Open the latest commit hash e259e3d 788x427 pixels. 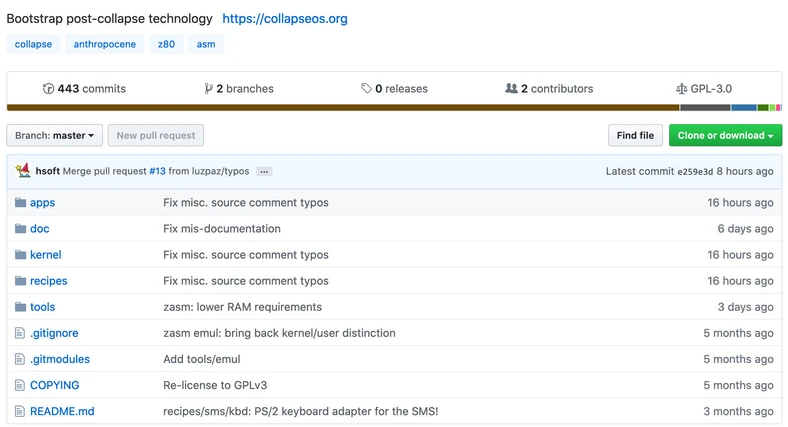coord(695,172)
